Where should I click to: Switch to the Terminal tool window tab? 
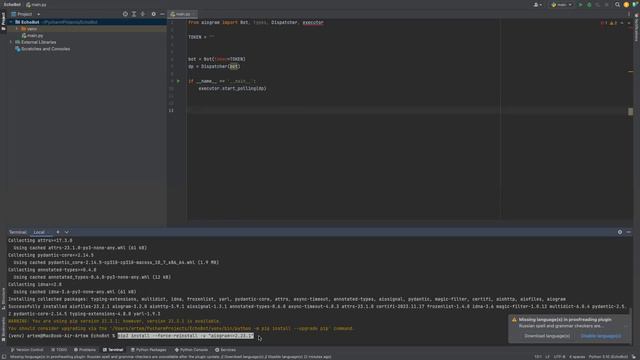coord(113,350)
